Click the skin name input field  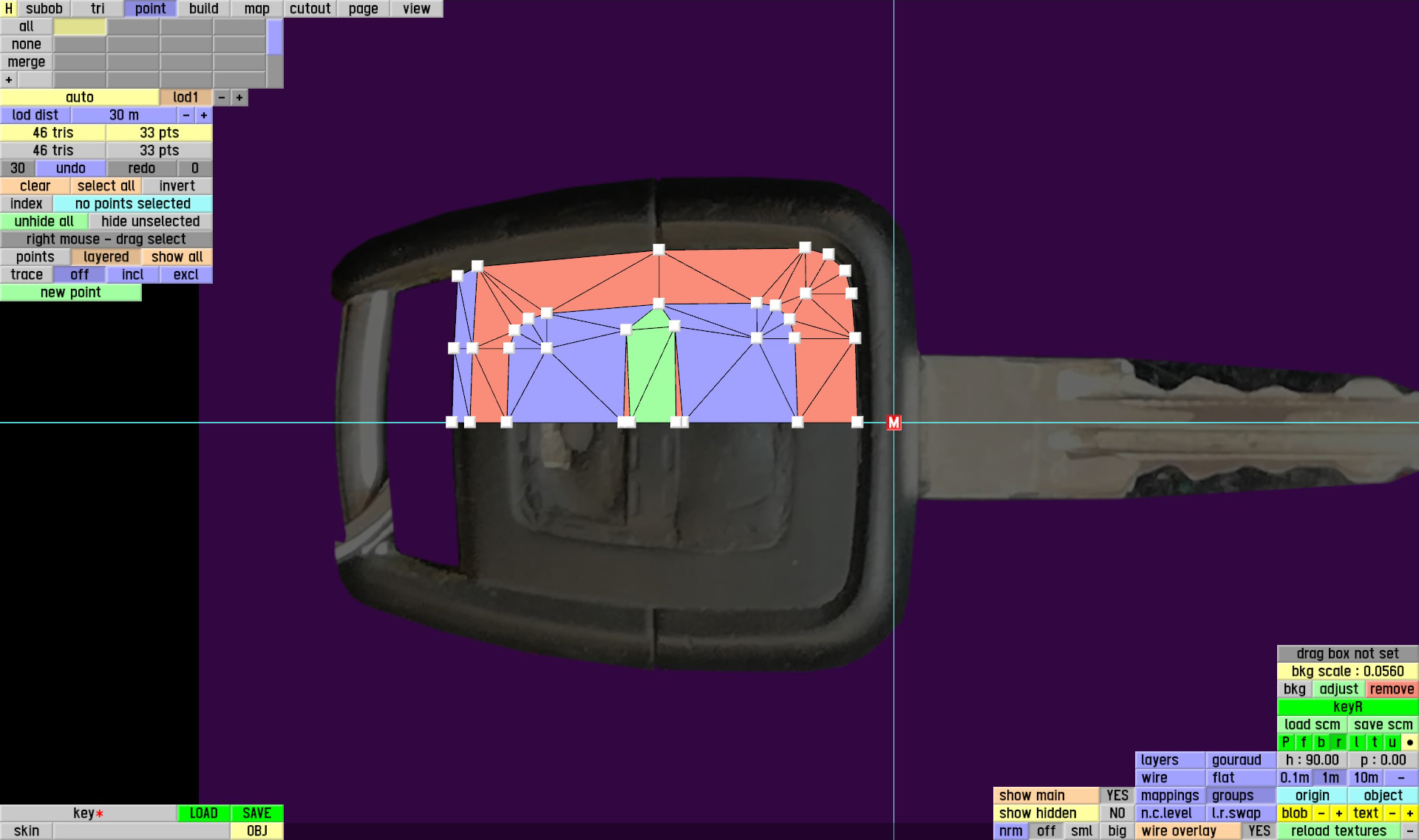click(x=140, y=831)
